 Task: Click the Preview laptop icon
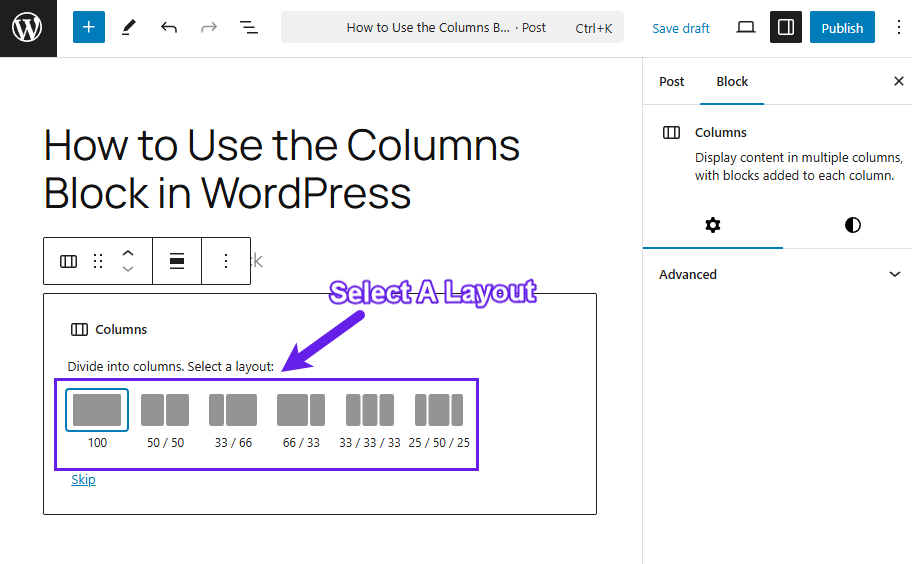[x=746, y=28]
